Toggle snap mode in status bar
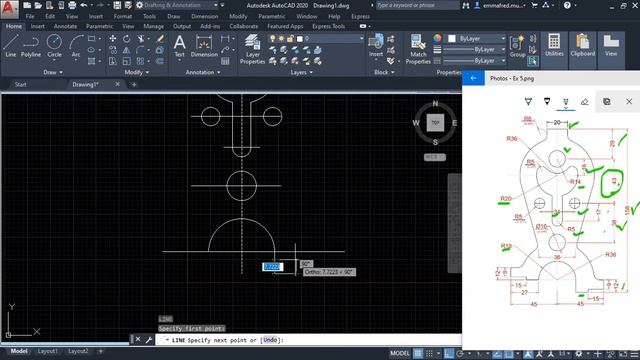The image size is (640, 360). (x=429, y=353)
